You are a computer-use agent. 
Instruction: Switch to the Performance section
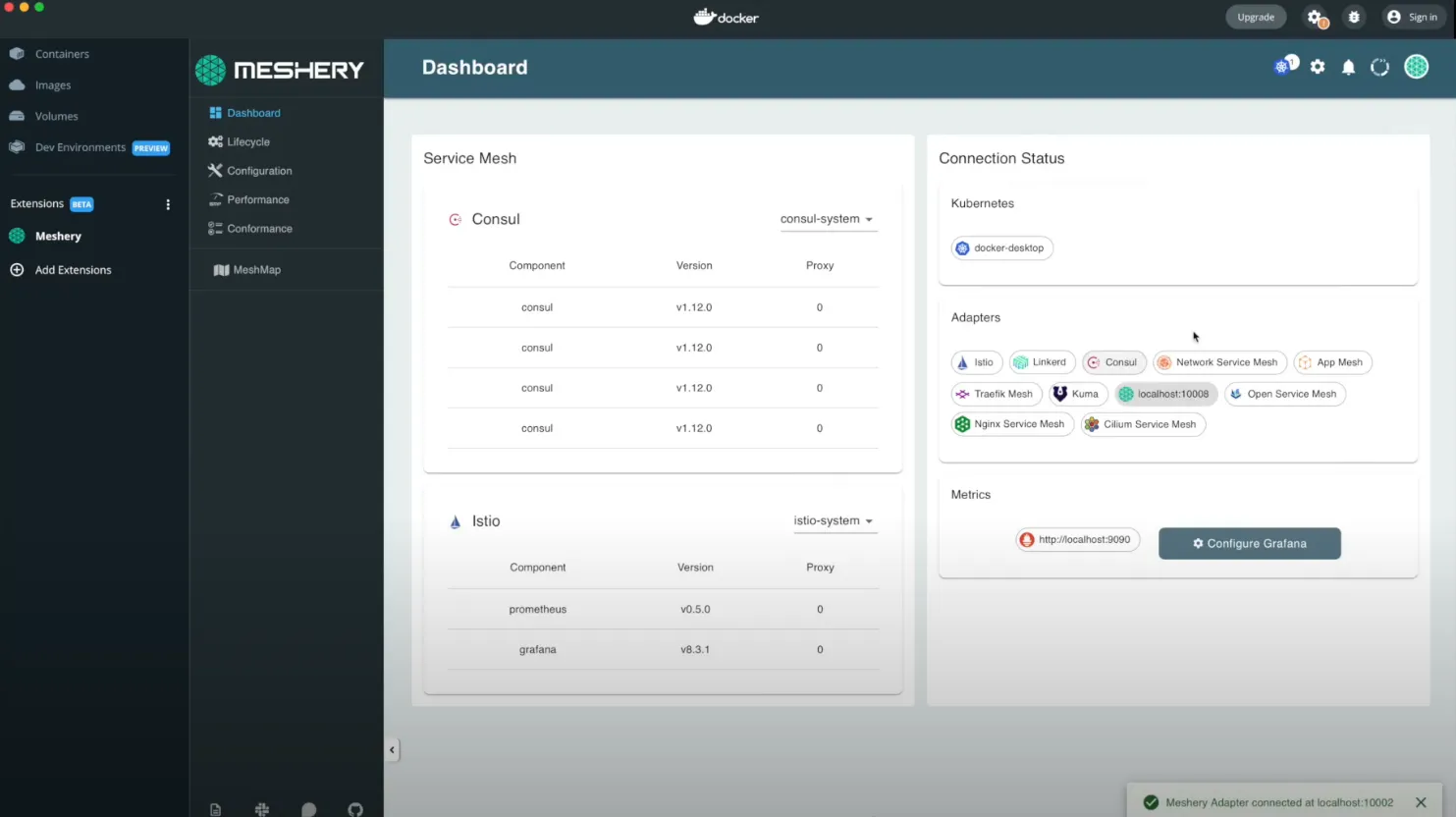point(257,199)
